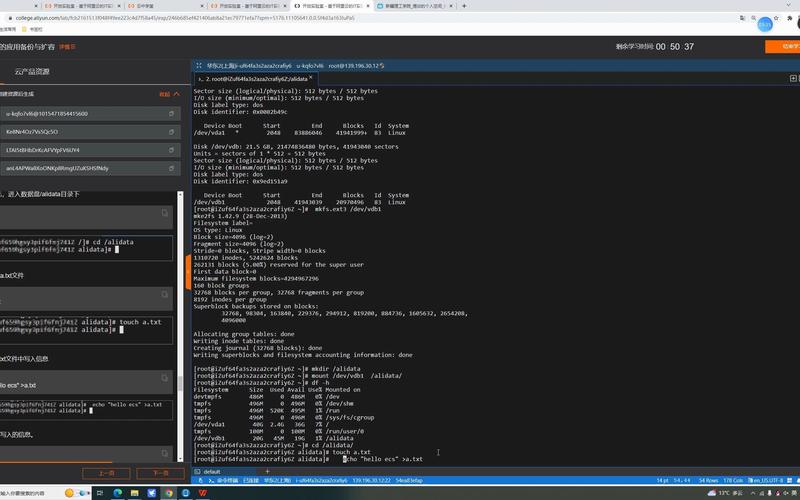The image size is (800, 500).
Task: Click the browser address bar URL
Action: pos(300,17)
